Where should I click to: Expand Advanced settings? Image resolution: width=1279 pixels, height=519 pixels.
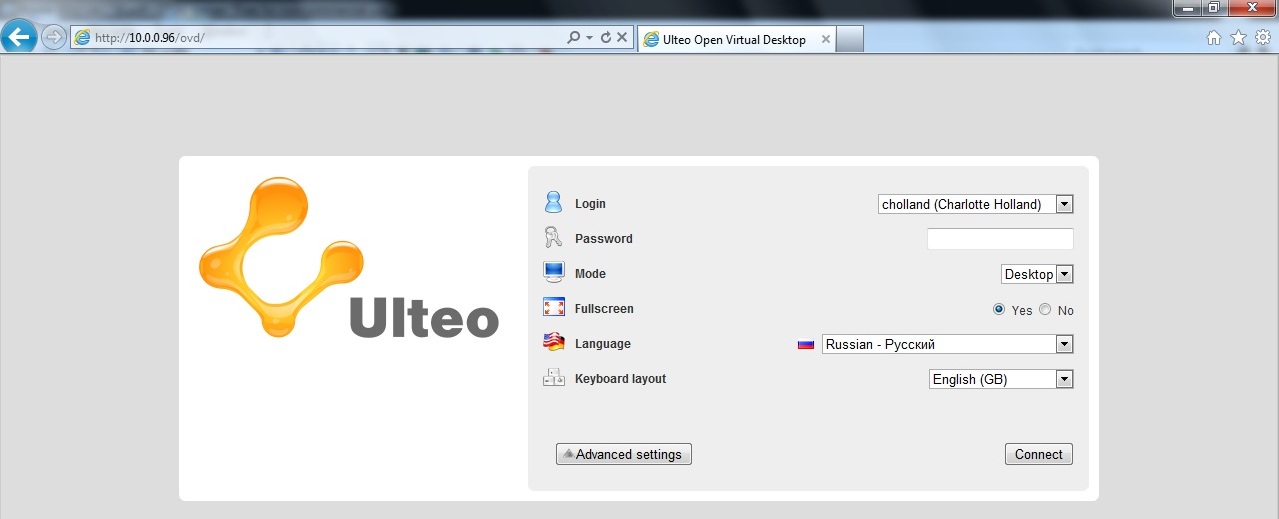623,454
